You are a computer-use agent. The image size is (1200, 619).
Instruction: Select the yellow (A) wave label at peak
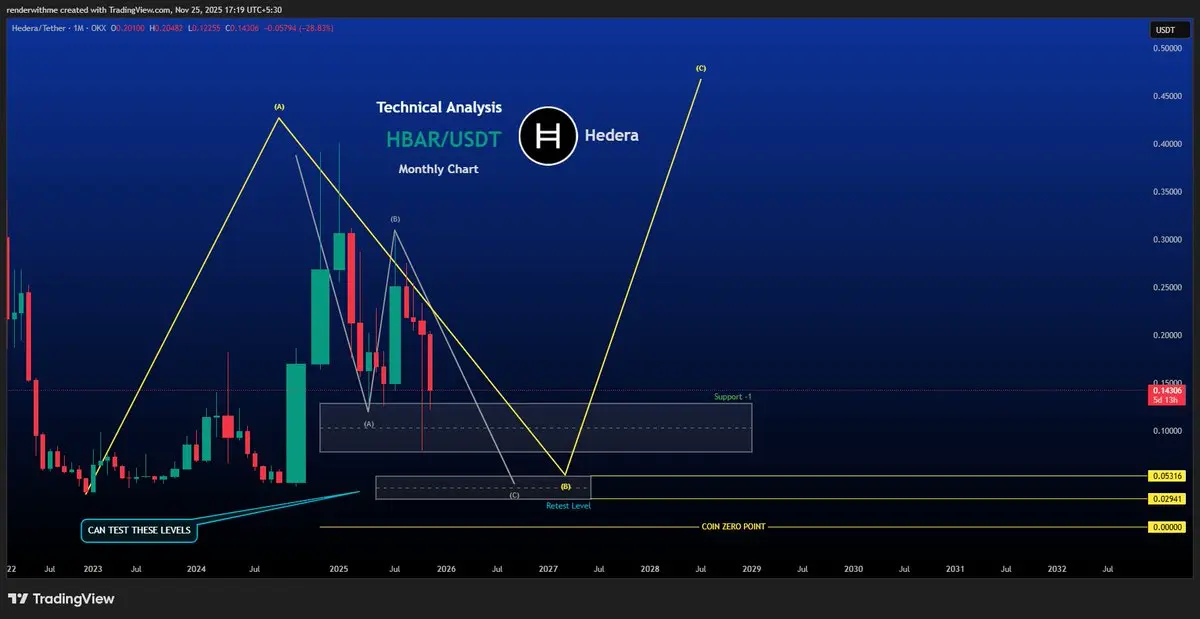(x=279, y=106)
